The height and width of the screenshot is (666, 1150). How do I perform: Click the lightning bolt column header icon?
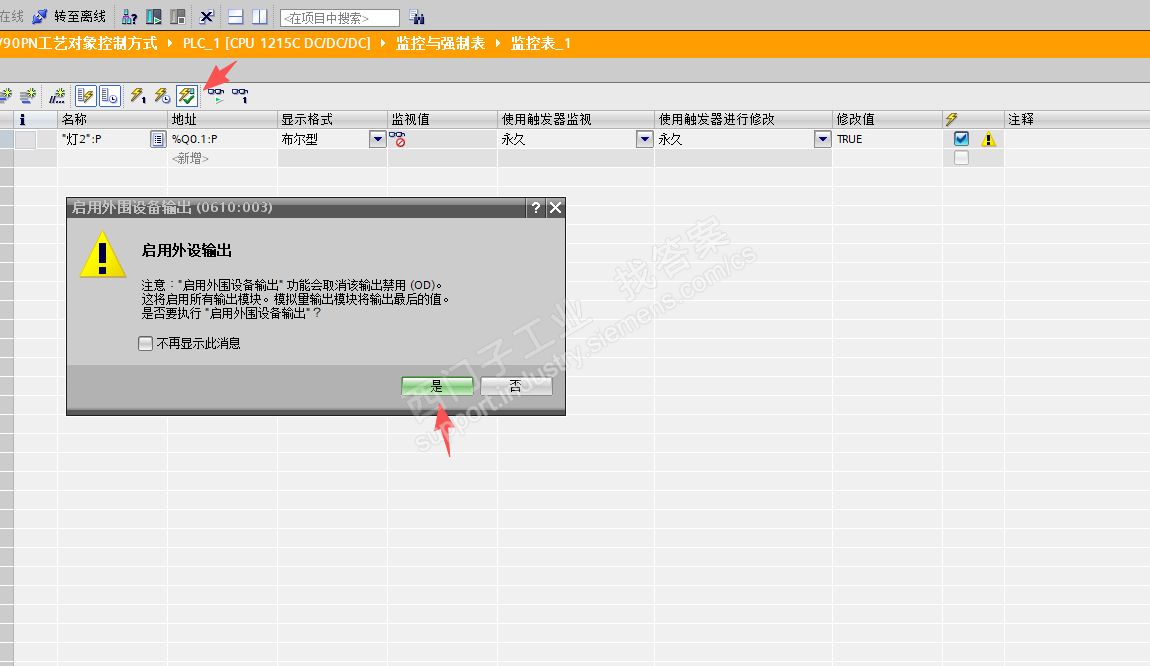[x=951, y=119]
